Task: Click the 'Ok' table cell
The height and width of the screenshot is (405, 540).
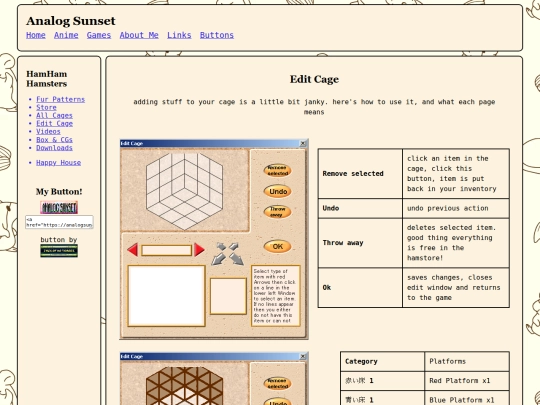Action: coord(360,288)
